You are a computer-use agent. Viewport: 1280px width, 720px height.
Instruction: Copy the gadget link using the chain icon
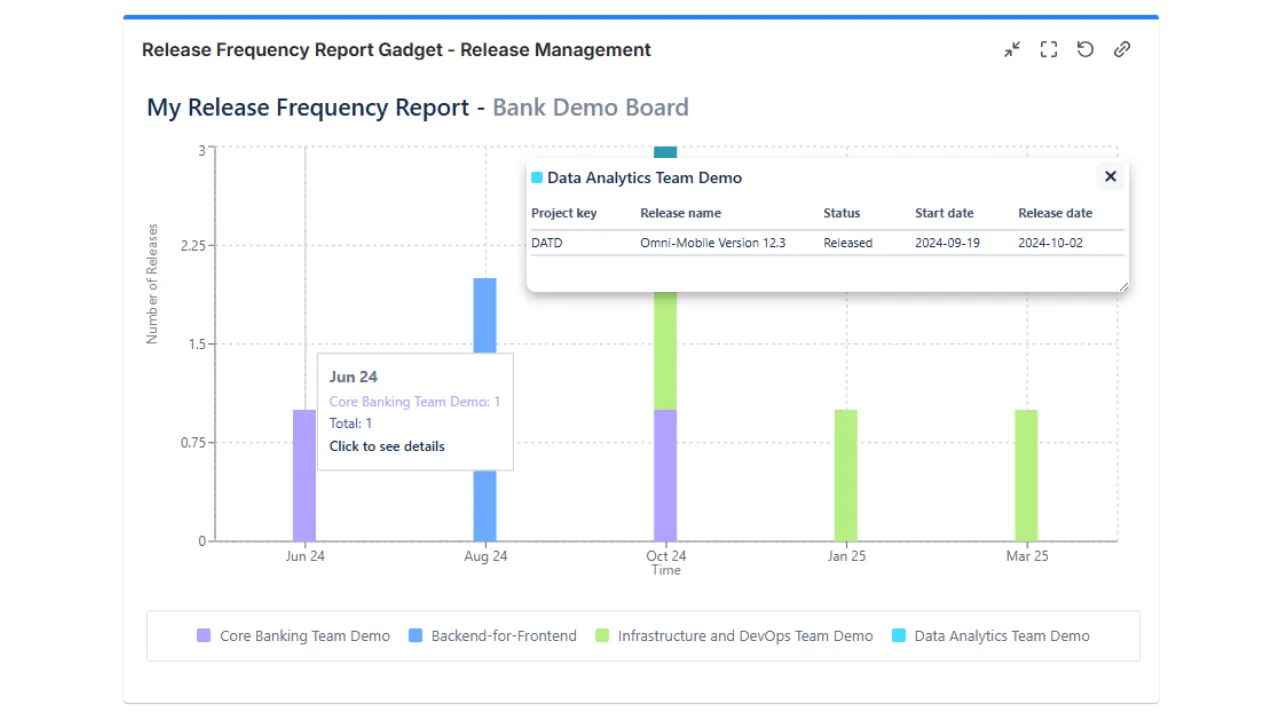click(1121, 49)
